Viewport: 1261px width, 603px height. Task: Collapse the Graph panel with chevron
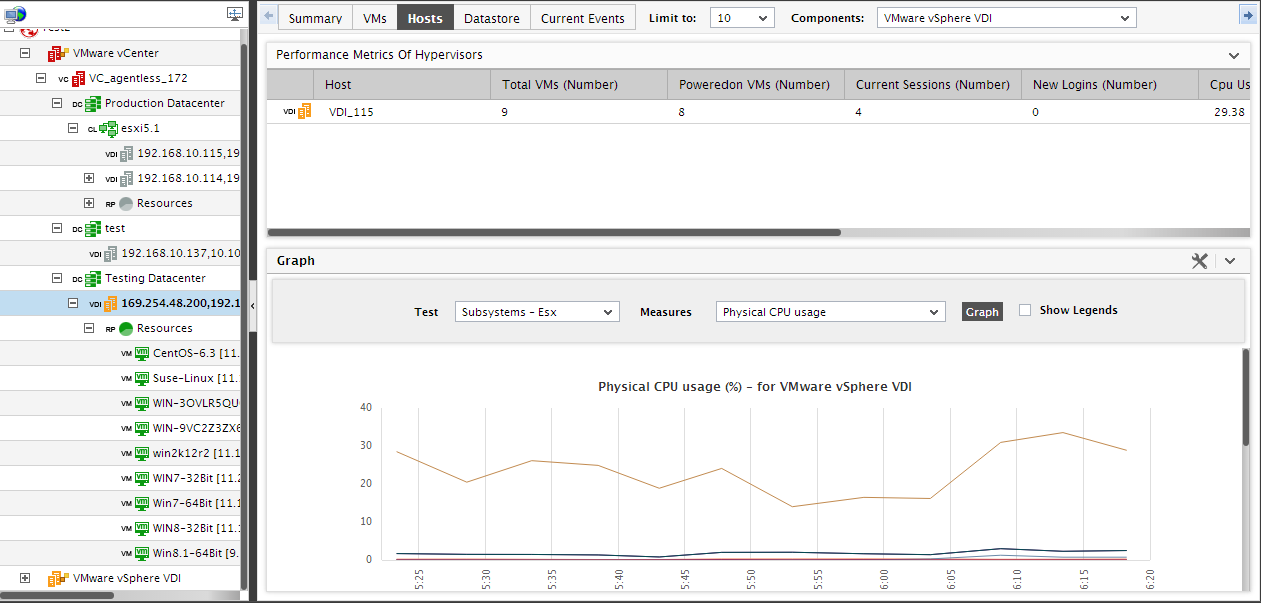[x=1230, y=261]
